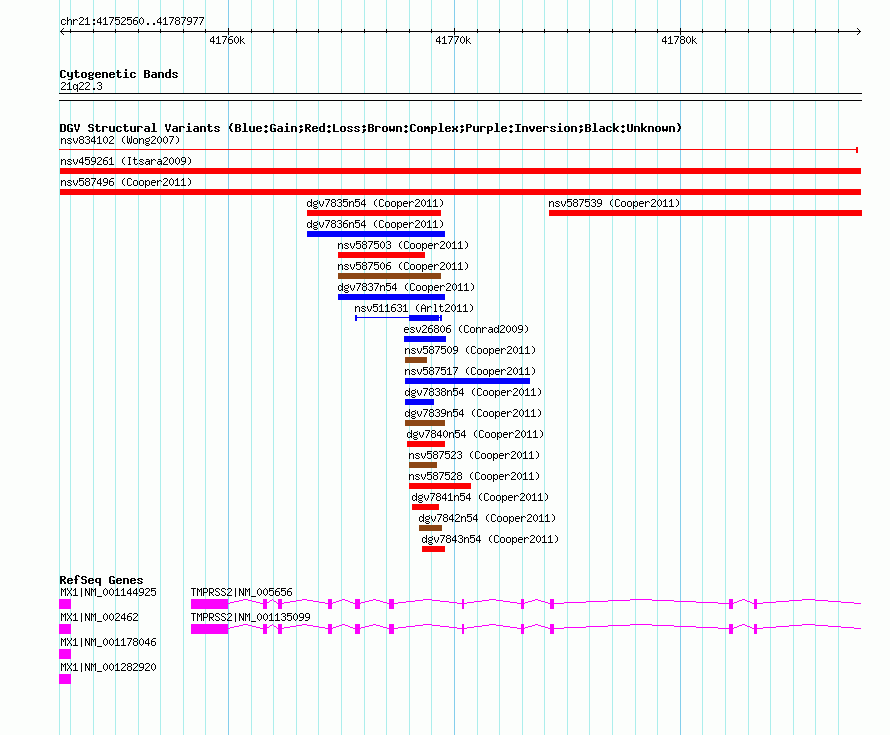Select the 21q22.3 band label
This screenshot has height=735, width=890.
point(81,86)
